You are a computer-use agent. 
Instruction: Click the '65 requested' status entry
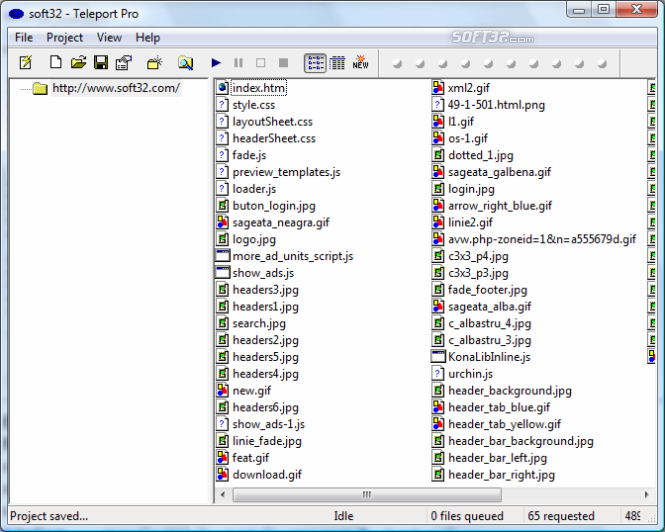[561, 516]
